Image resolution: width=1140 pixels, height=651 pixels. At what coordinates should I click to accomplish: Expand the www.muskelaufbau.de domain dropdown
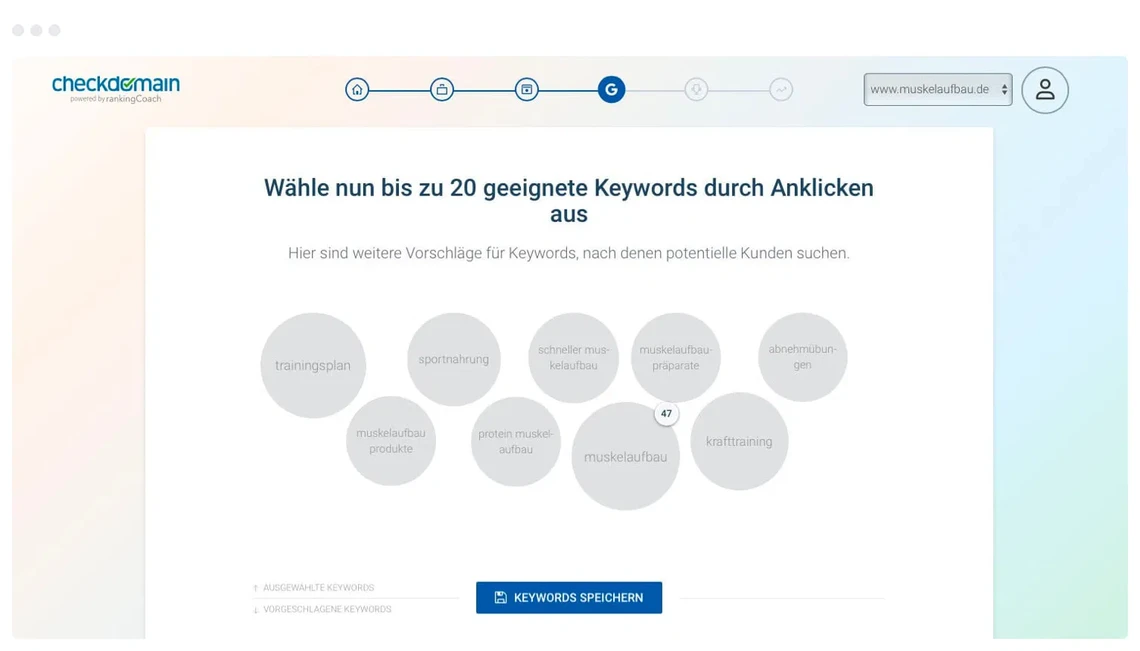click(937, 89)
